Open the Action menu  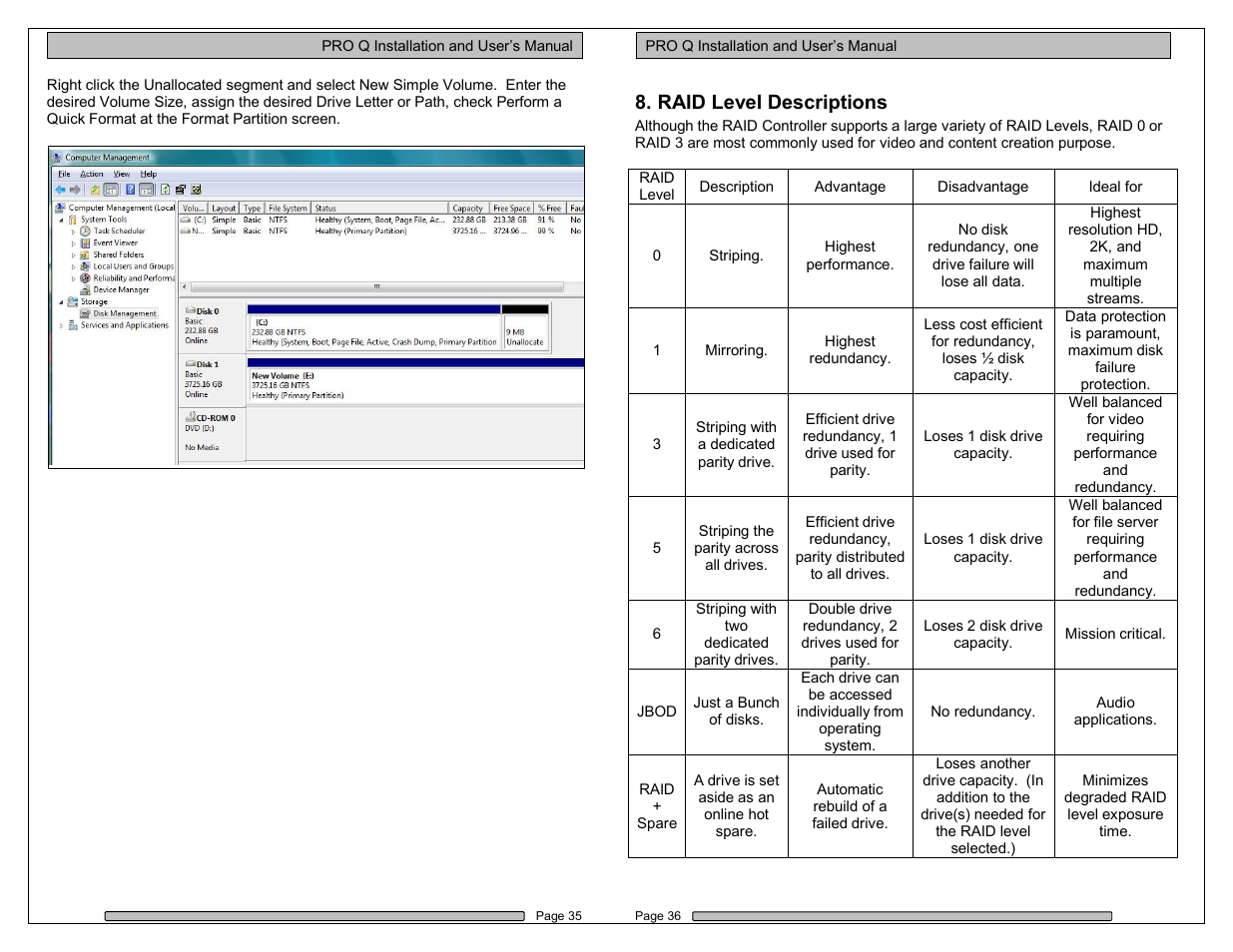click(x=92, y=174)
